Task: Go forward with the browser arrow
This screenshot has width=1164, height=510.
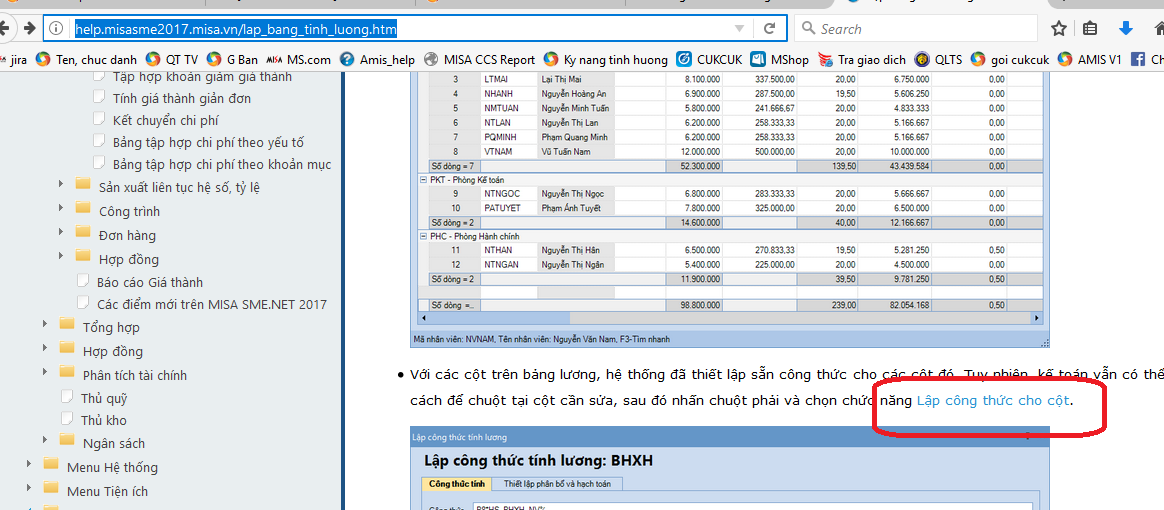Action: pyautogui.click(x=30, y=28)
